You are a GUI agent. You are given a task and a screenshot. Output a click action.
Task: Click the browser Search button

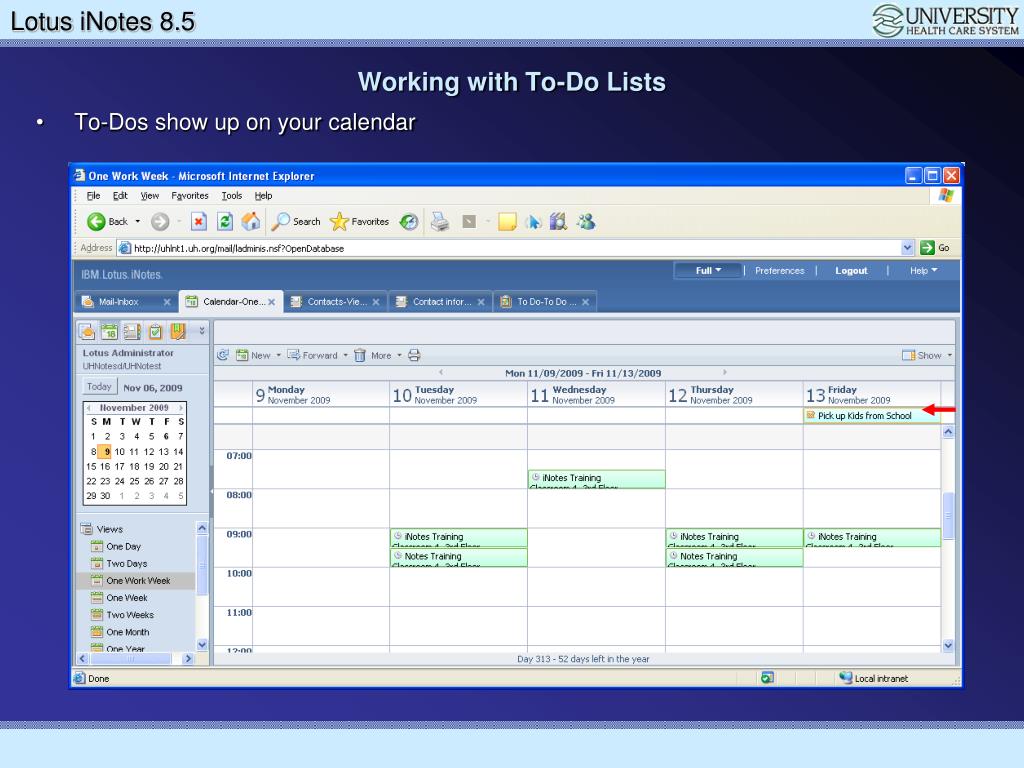coord(296,222)
